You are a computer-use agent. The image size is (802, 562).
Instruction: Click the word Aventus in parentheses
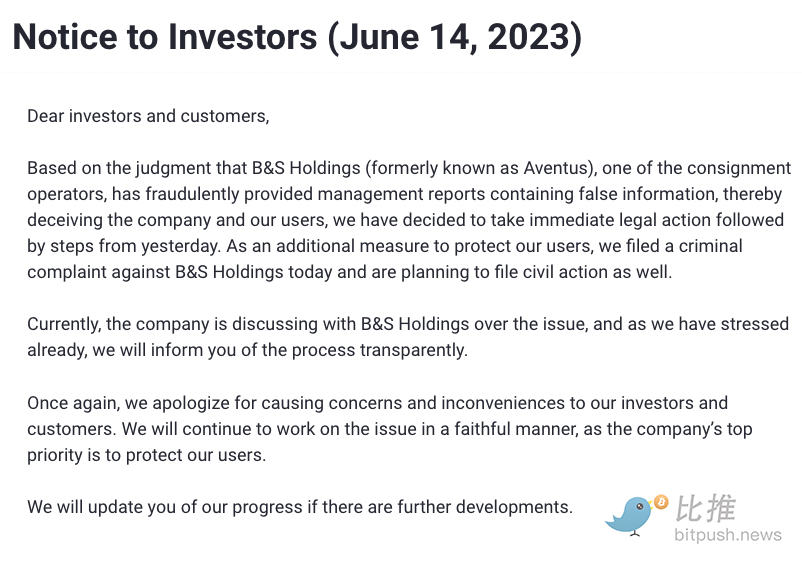(x=555, y=168)
